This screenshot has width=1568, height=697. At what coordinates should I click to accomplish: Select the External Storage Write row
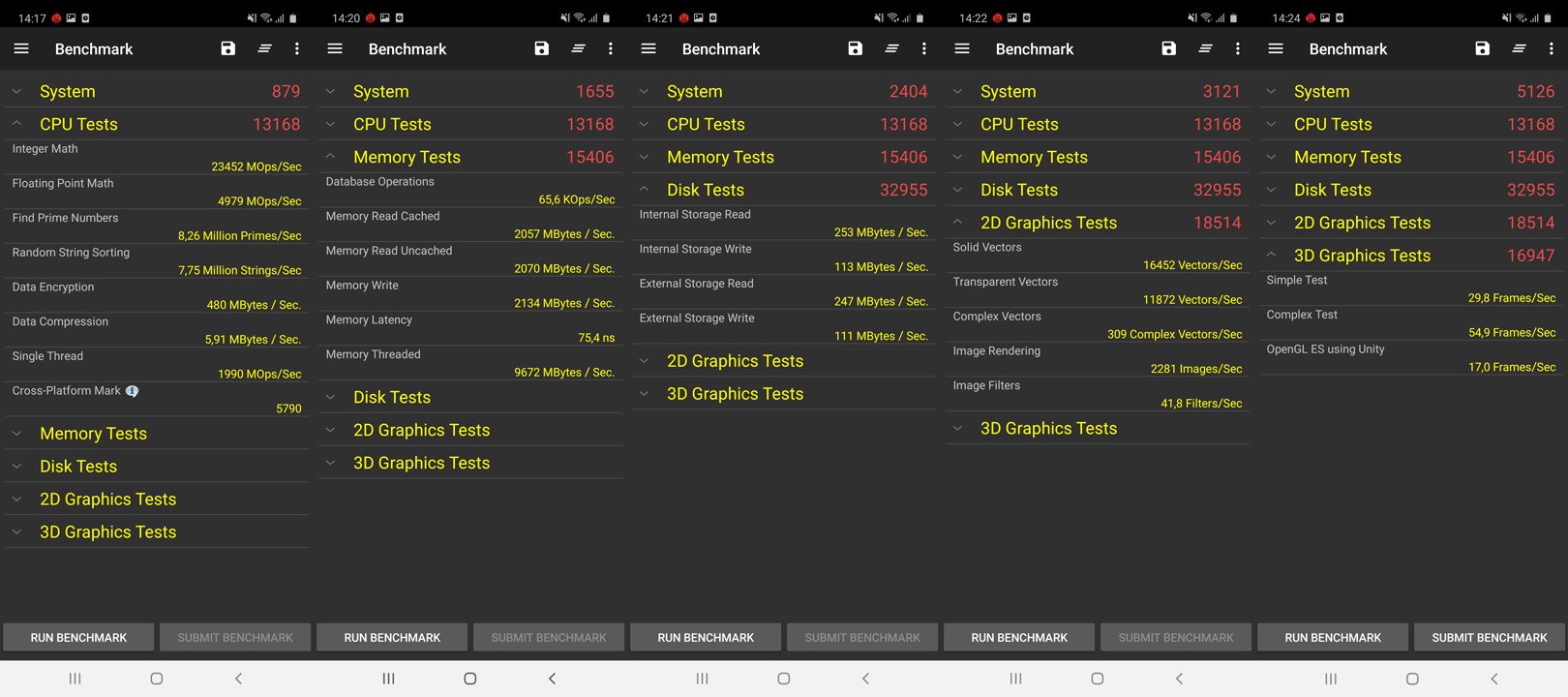[x=784, y=327]
